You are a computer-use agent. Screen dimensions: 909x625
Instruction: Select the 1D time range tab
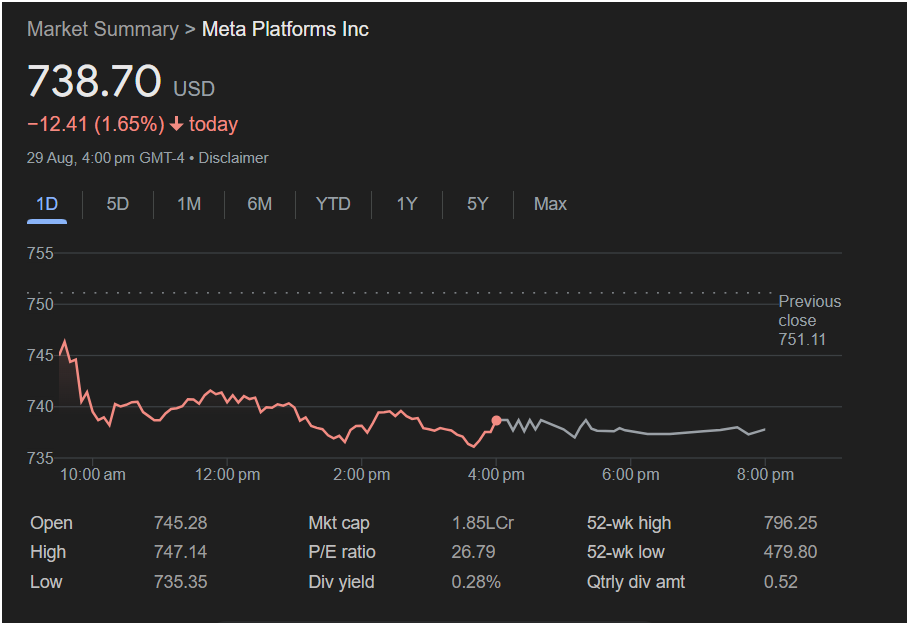tap(47, 204)
